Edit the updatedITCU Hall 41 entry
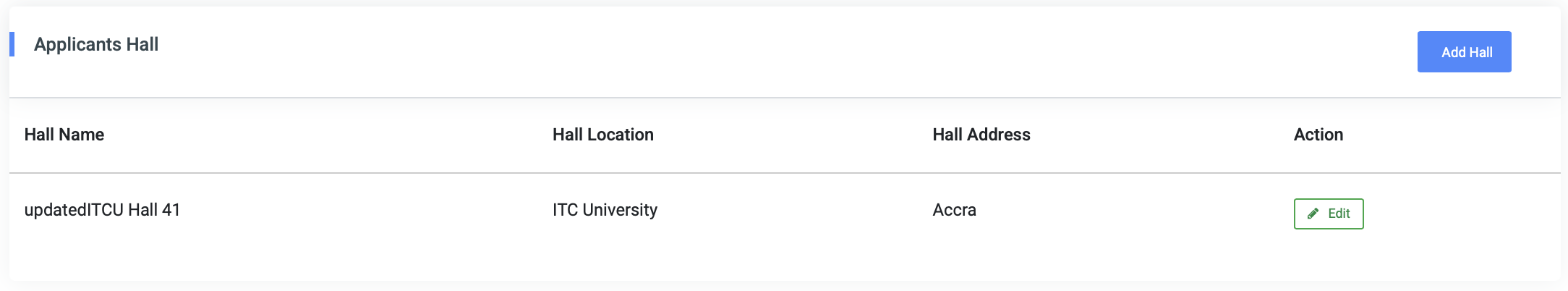This screenshot has width=1568, height=291. (1329, 214)
